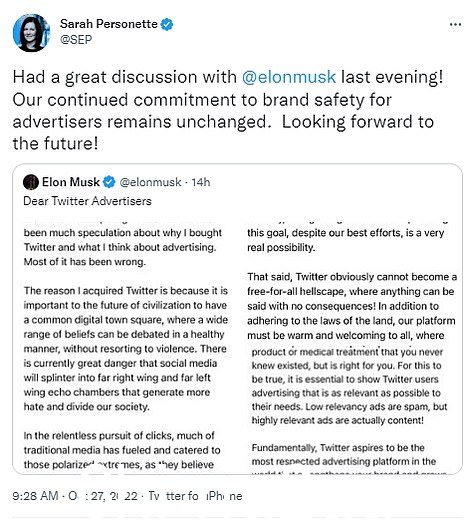
Task: Follow the @elonmusk mention in the tweet text
Action: click(289, 77)
